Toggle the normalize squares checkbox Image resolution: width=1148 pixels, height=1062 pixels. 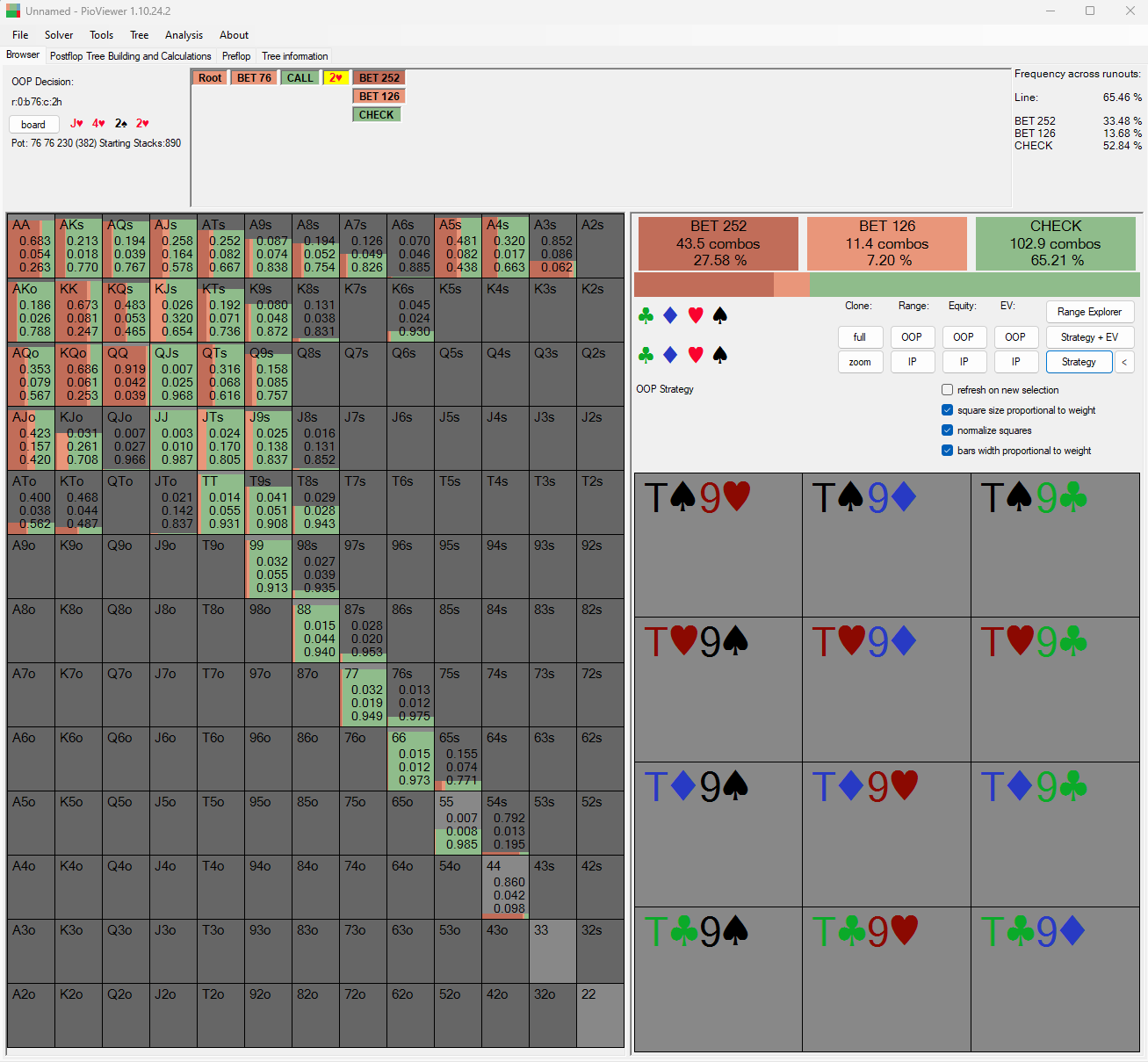947,430
